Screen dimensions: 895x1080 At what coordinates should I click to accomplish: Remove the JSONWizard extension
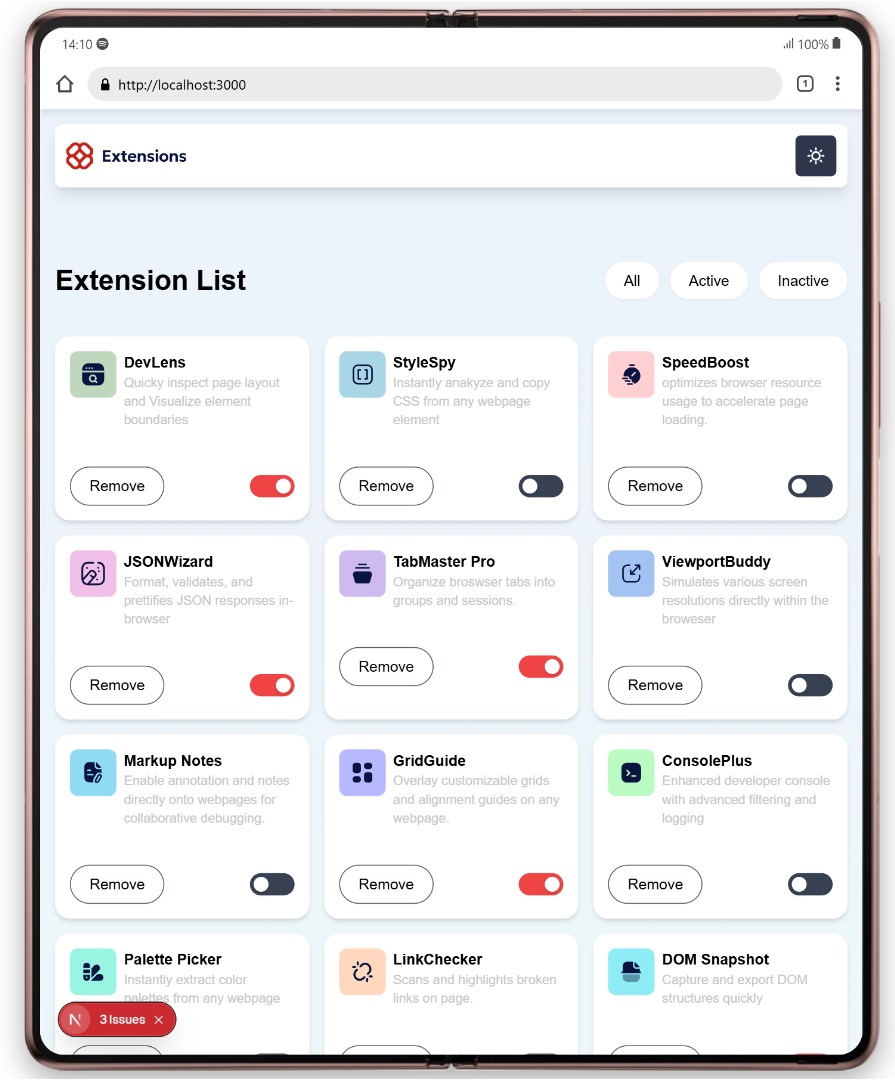pos(117,685)
